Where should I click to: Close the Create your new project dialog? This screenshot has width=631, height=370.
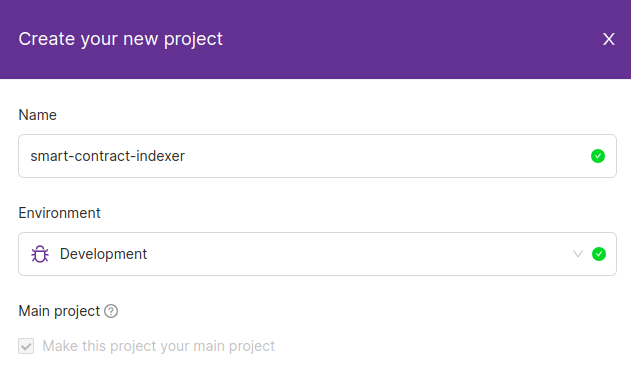coord(608,39)
